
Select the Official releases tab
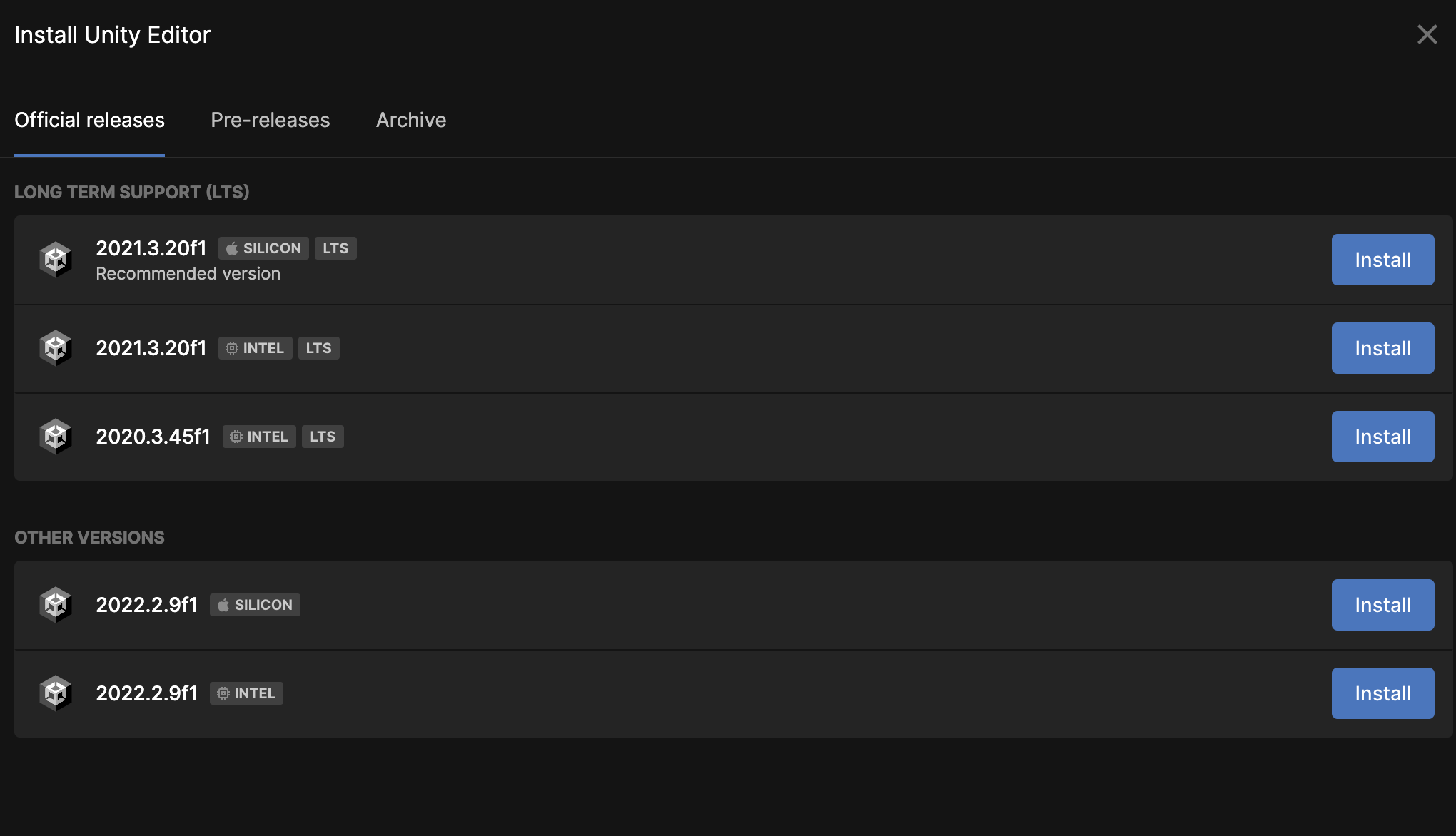[89, 120]
